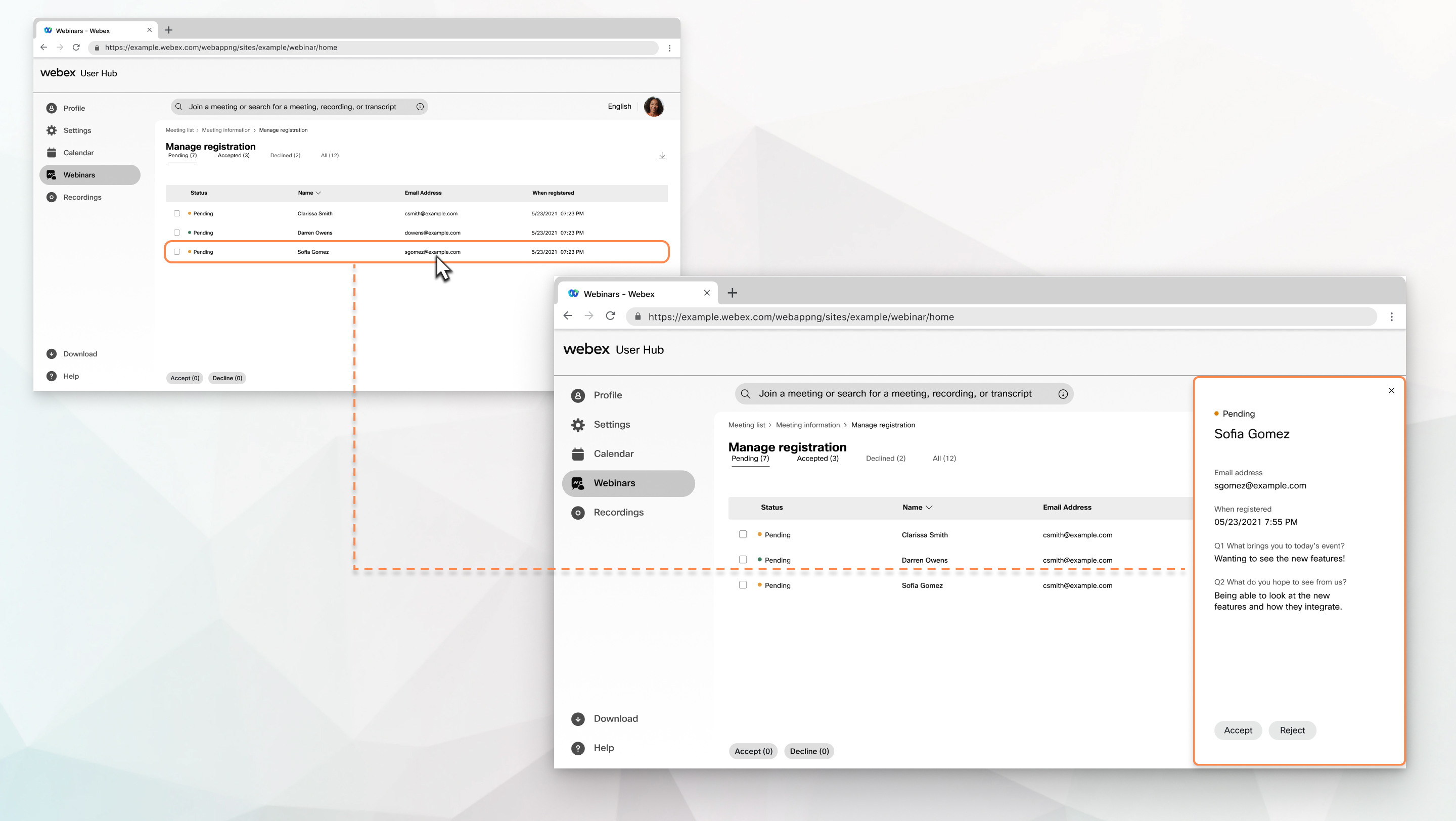Image resolution: width=1456 pixels, height=821 pixels.
Task: Click Accept button in registration panel
Action: click(1237, 730)
